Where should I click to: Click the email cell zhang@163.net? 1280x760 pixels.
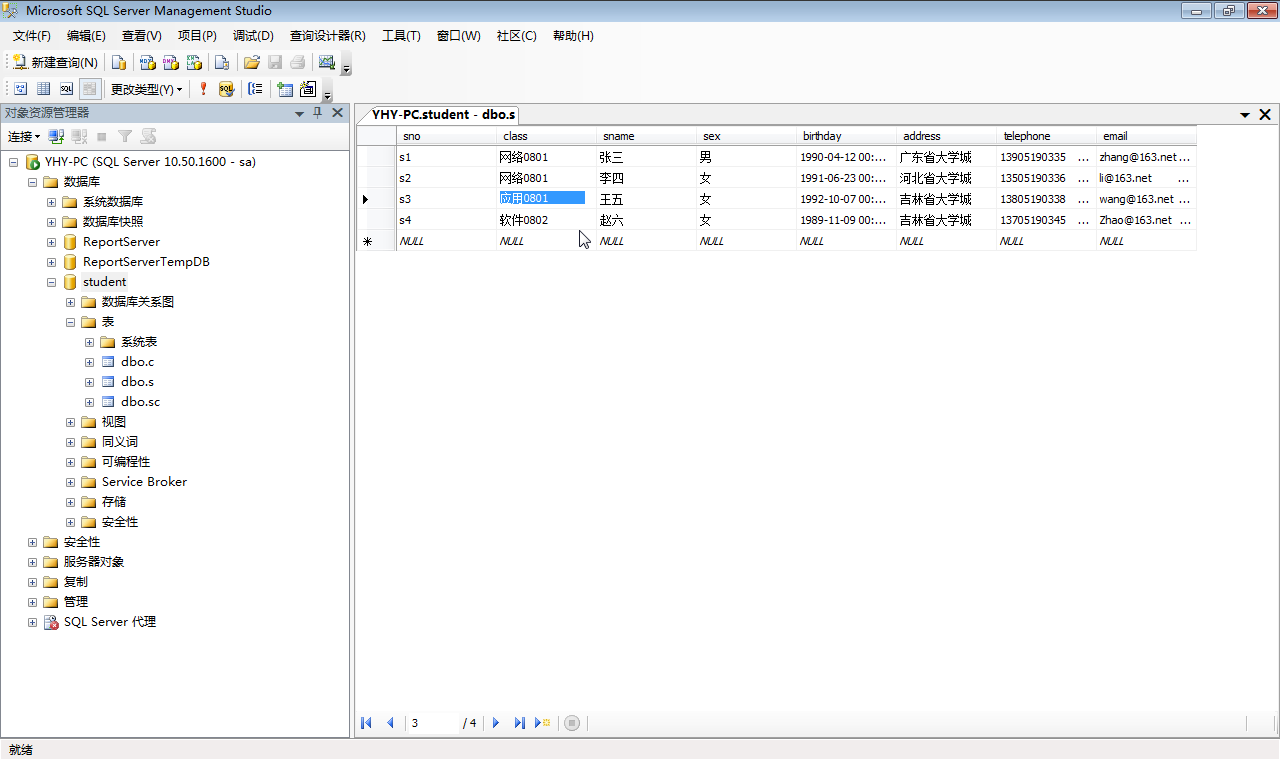[1146, 157]
